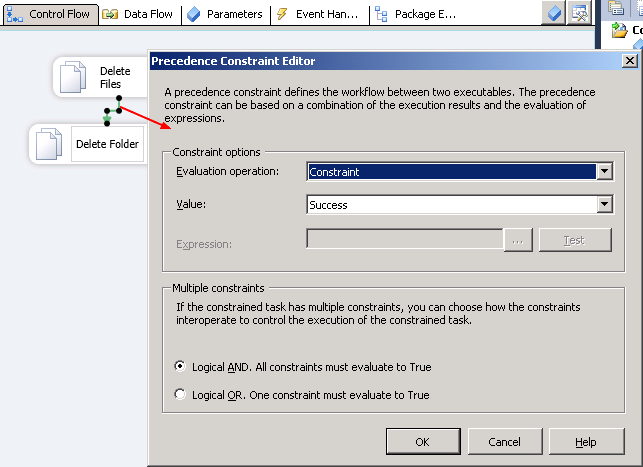The image size is (643, 467).
Task: Click the OK button
Action: (423, 442)
